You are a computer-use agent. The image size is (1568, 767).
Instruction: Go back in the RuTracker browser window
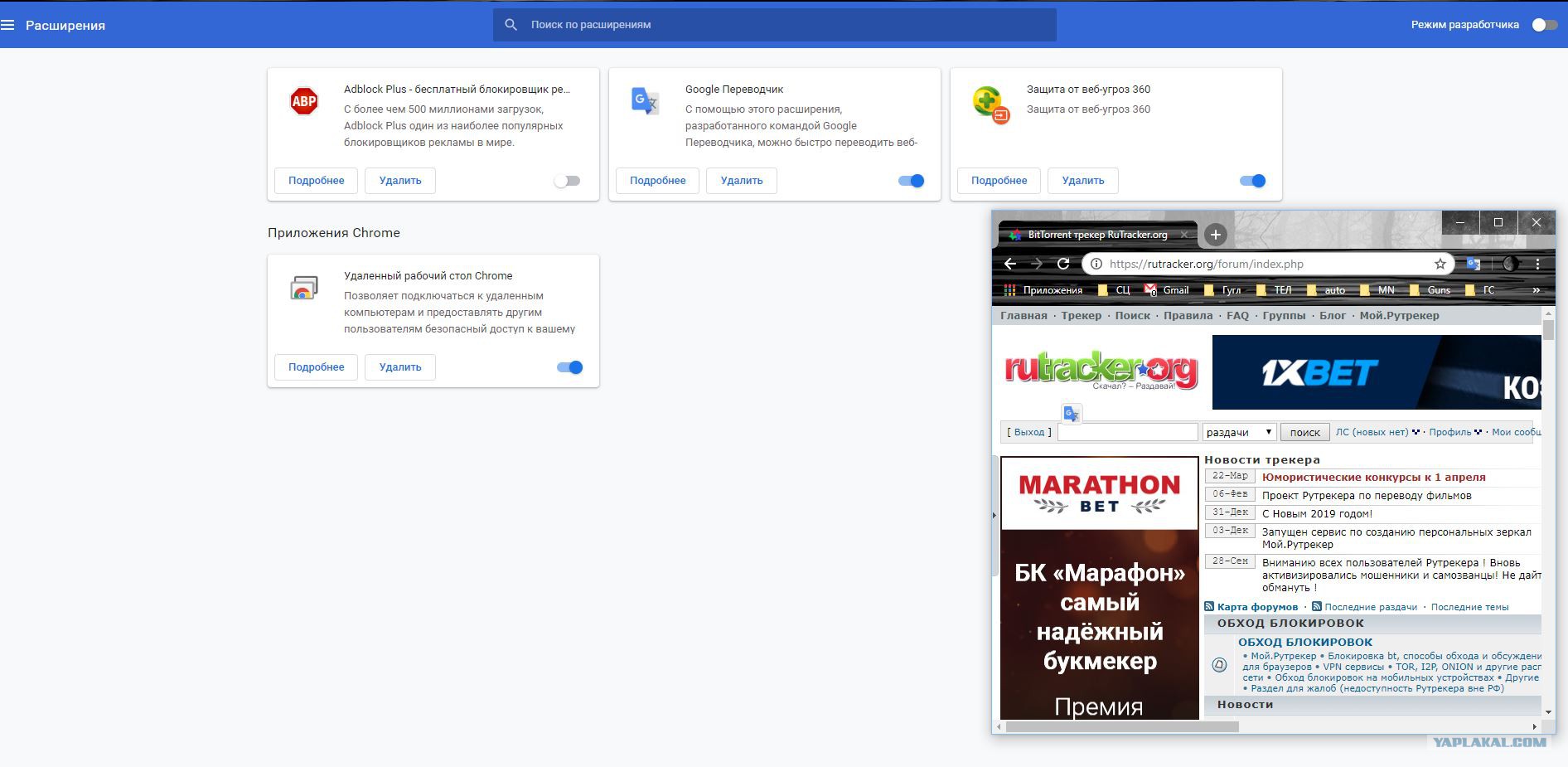(1009, 264)
